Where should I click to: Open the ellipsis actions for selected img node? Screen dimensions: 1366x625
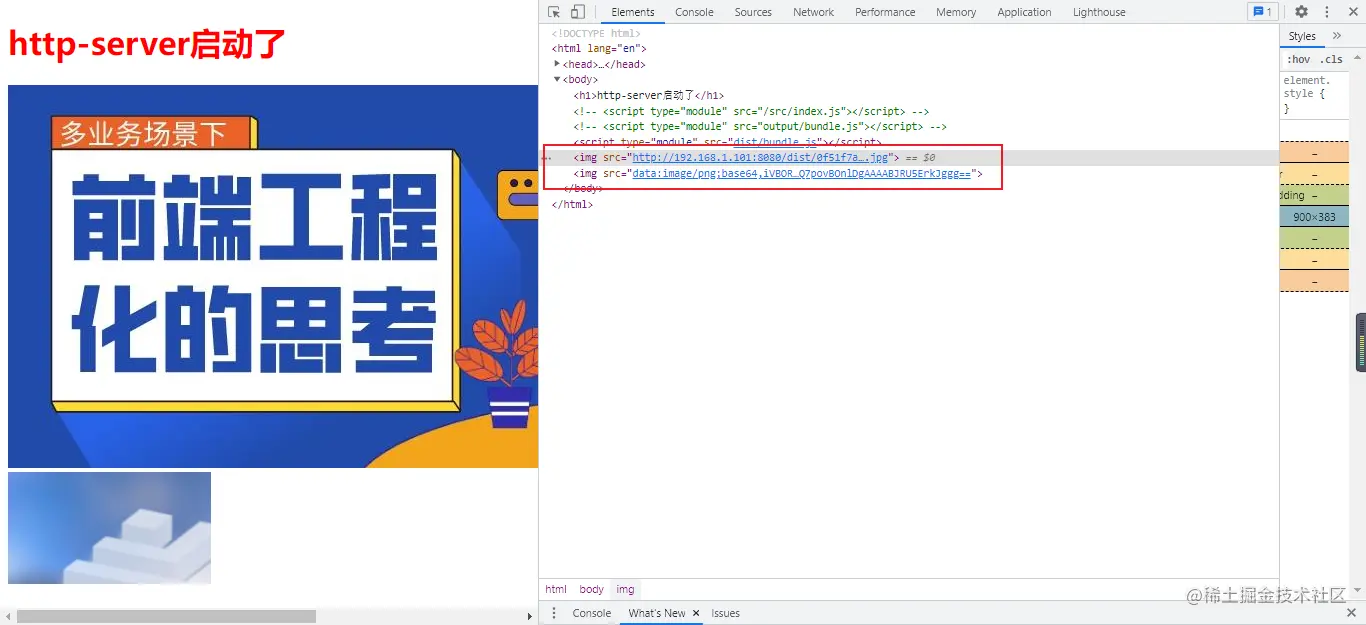547,158
